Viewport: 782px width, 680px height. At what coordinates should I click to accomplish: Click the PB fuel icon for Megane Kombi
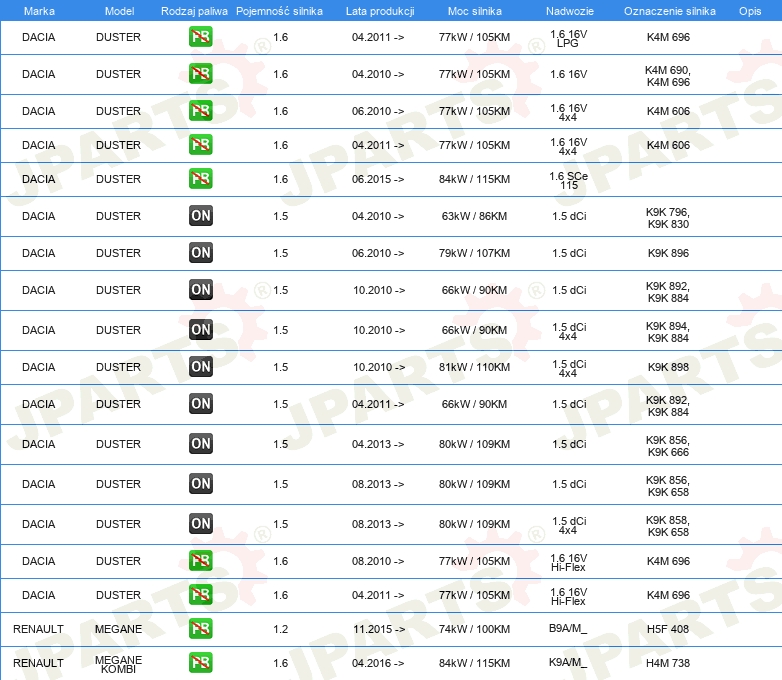pos(200,663)
